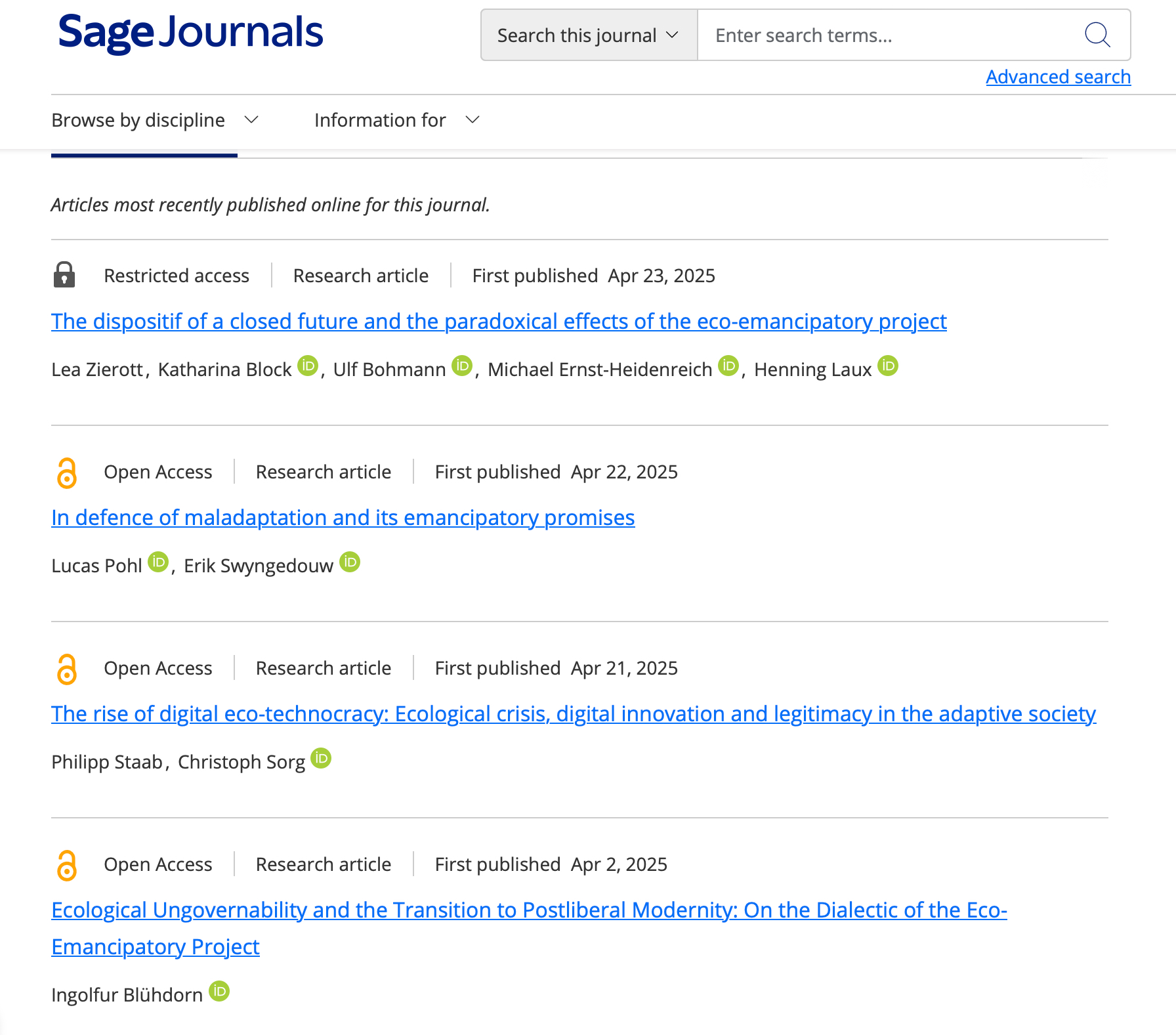Open Katharina Block's ORCID iD icon
The image size is (1176, 1035).
(308, 366)
